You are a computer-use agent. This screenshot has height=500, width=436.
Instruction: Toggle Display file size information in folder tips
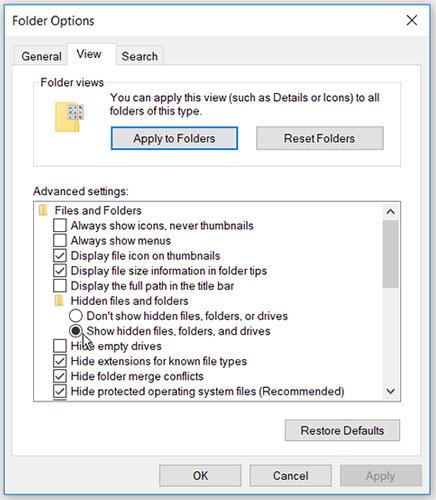pos(60,271)
